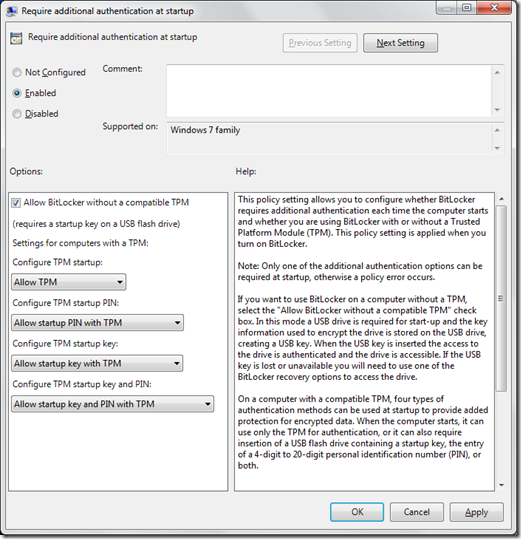Expand the Configure TPM startup key dropdown

tap(97, 363)
